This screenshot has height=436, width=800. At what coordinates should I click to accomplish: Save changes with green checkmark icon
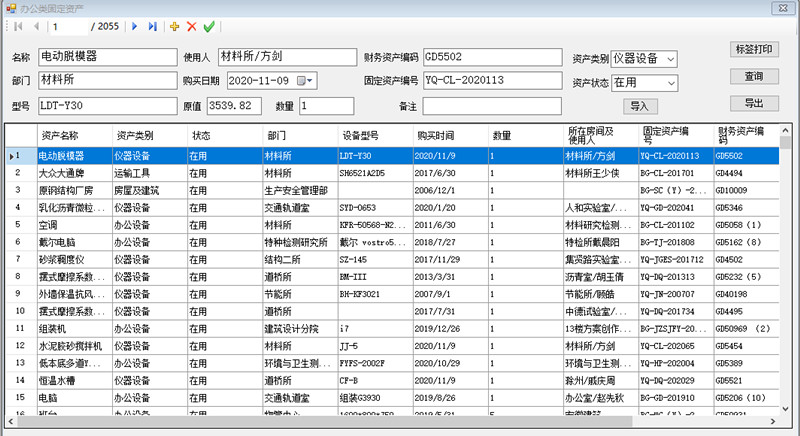209,27
